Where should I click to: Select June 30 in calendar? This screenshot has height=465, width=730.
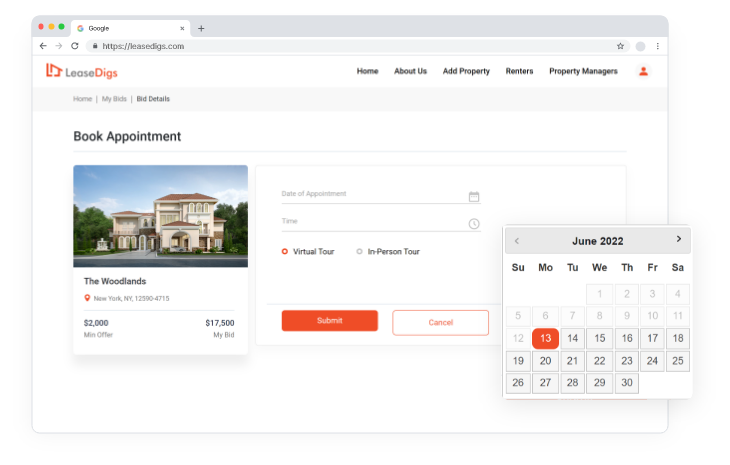point(627,383)
